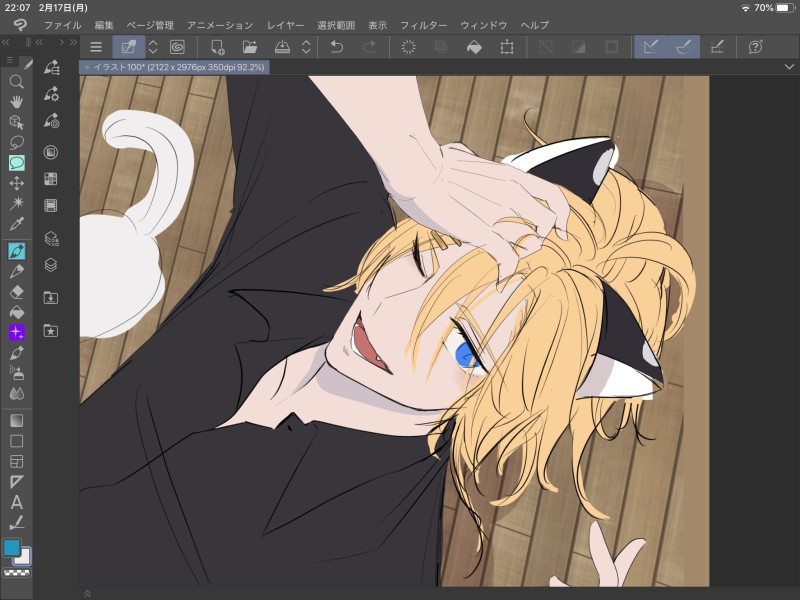Select the イラスト100 canvas tab
The height and width of the screenshot is (600, 800).
(174, 67)
